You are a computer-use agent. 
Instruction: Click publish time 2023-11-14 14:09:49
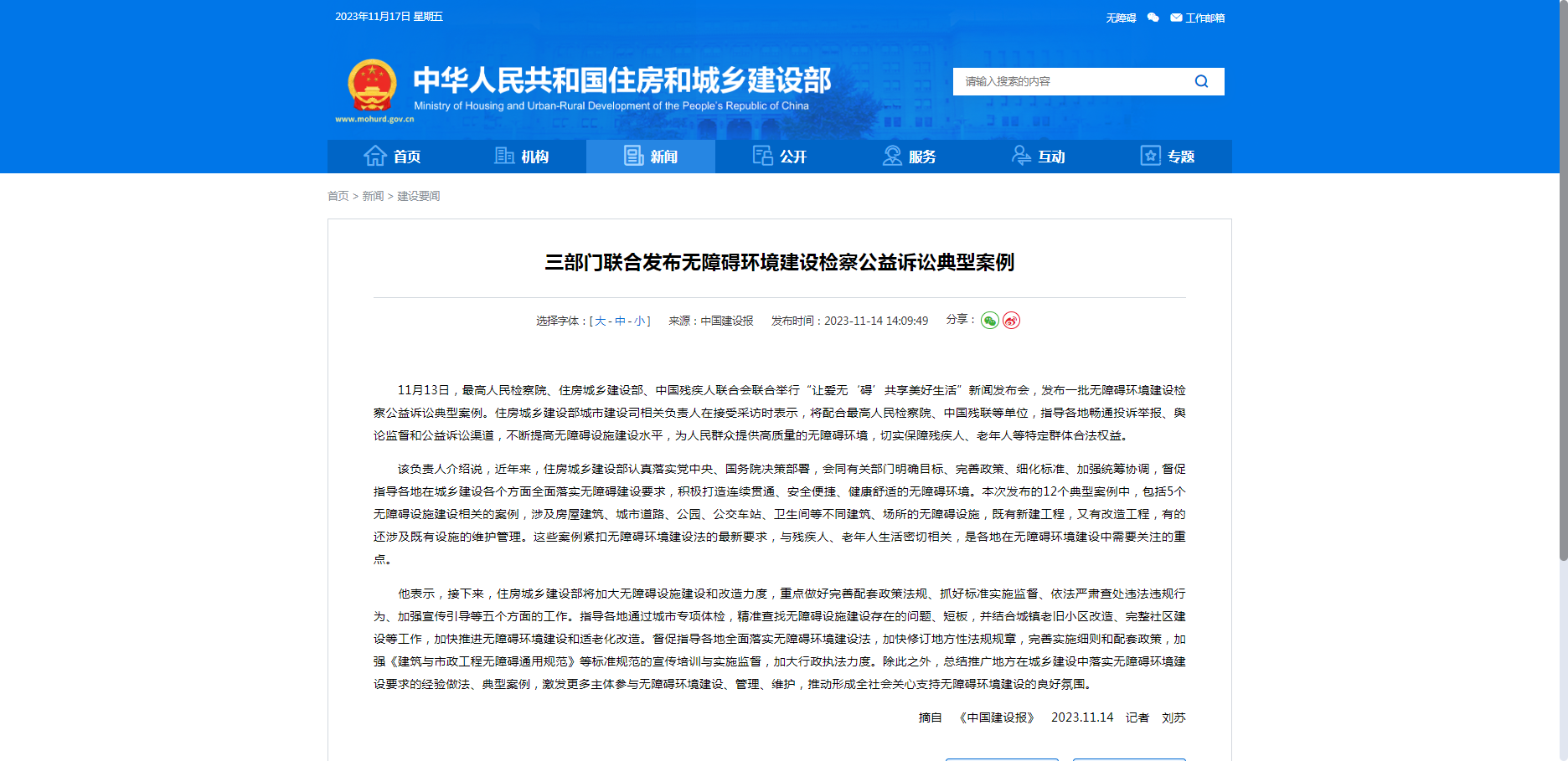click(849, 321)
